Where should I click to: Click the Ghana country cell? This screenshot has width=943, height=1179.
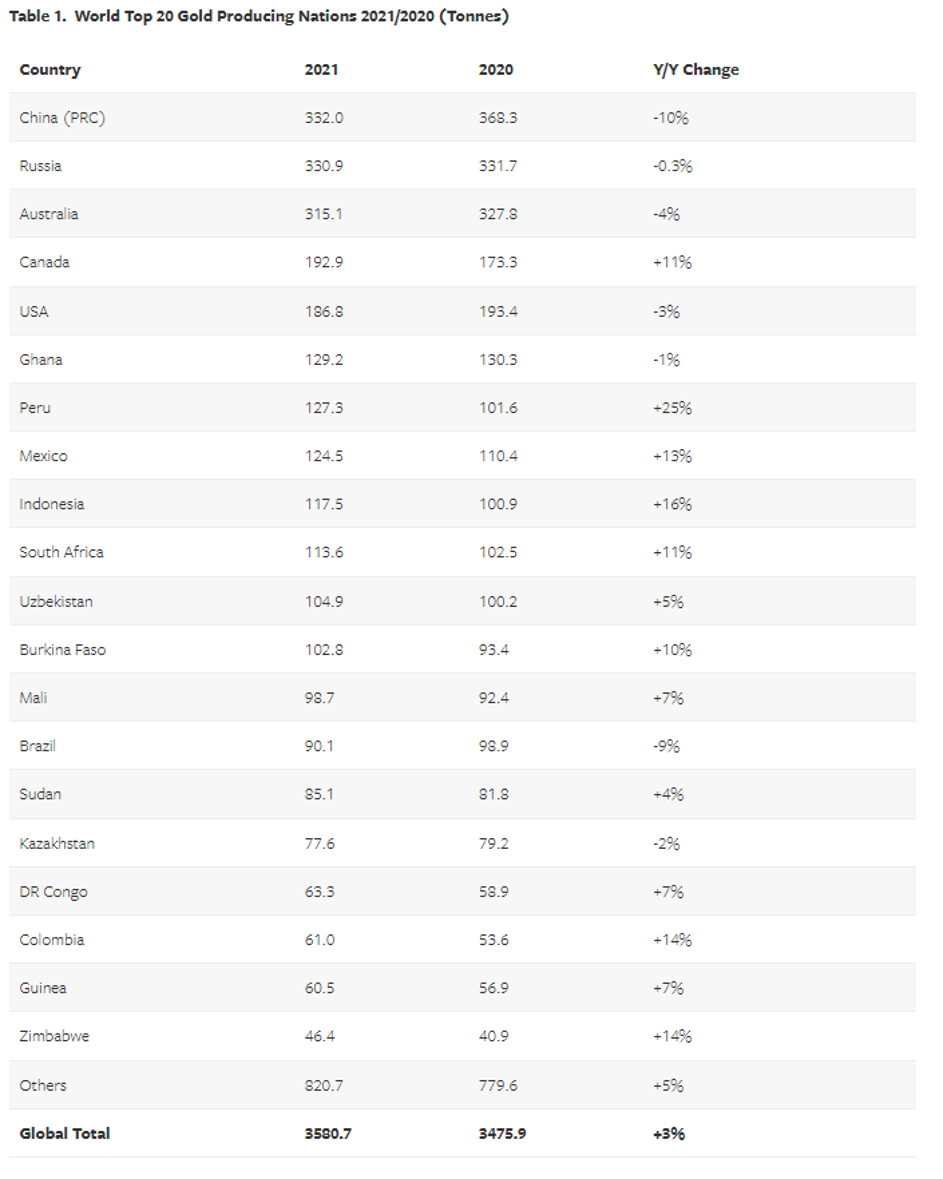(41, 359)
